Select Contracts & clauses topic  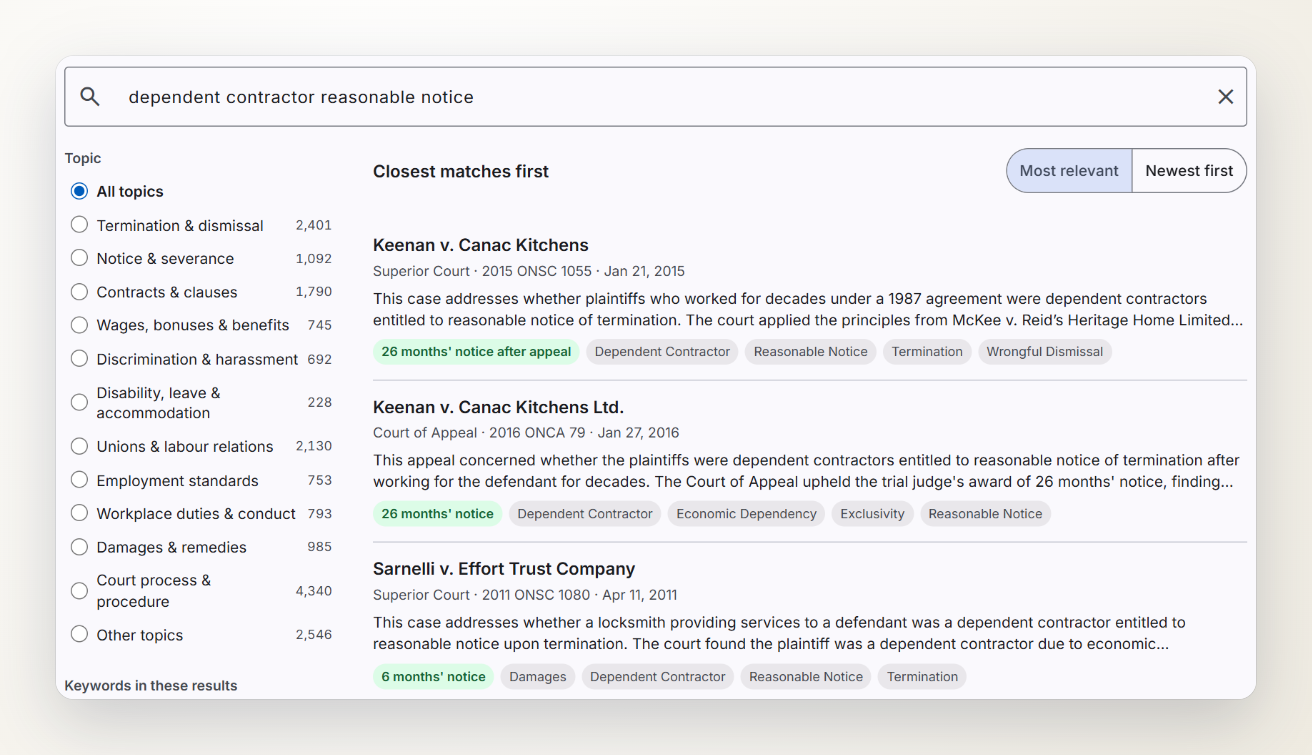click(x=79, y=292)
